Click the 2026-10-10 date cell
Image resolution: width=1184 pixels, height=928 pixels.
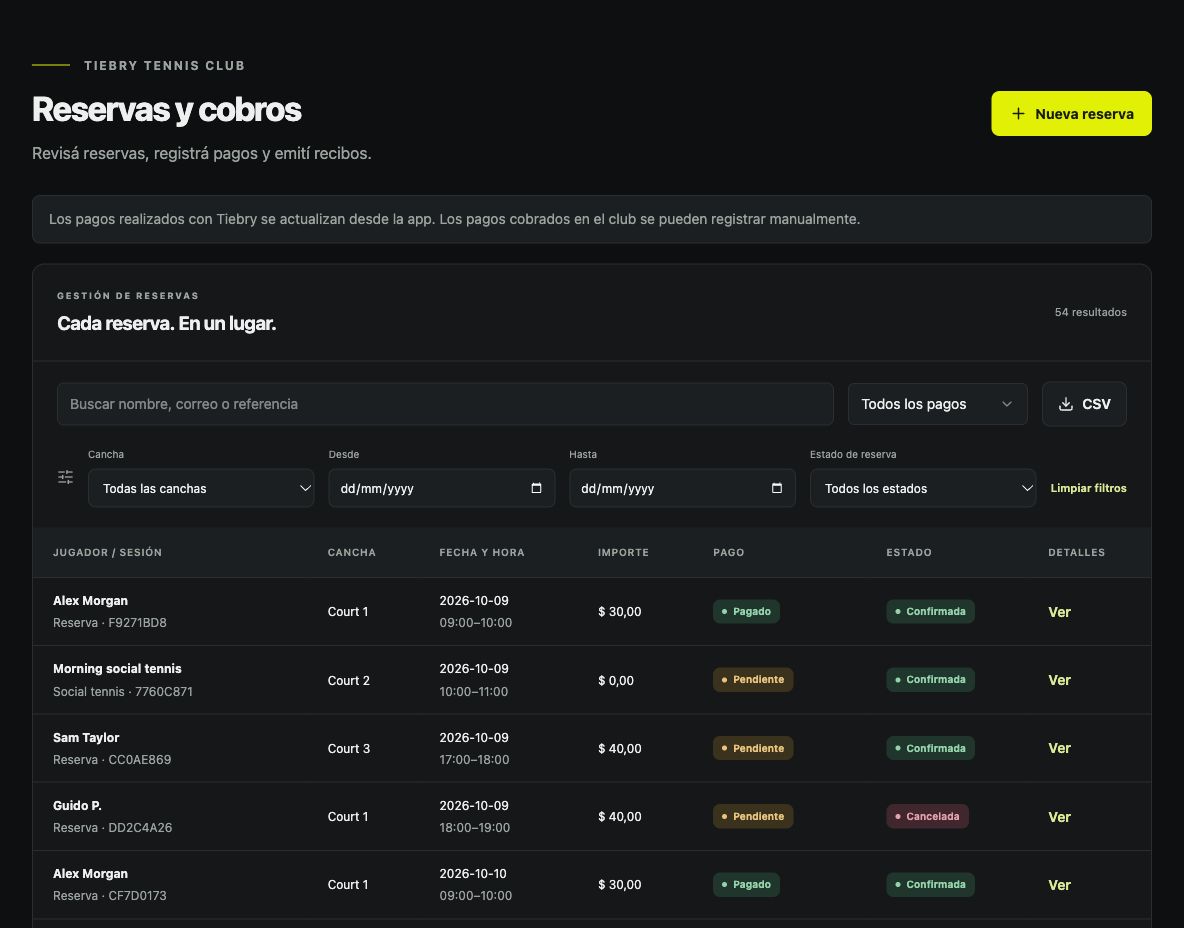point(473,873)
